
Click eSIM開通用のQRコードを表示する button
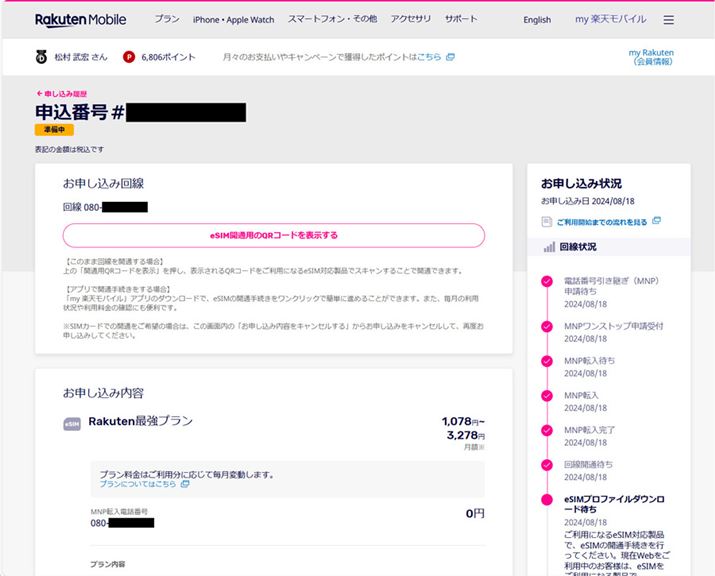pyautogui.click(x=274, y=235)
